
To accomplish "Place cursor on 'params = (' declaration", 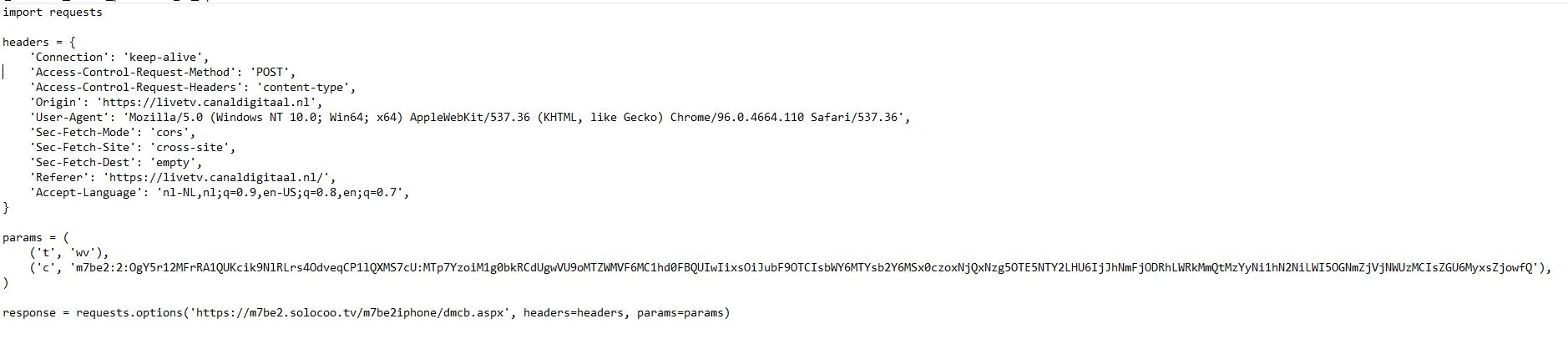I will [35, 238].
